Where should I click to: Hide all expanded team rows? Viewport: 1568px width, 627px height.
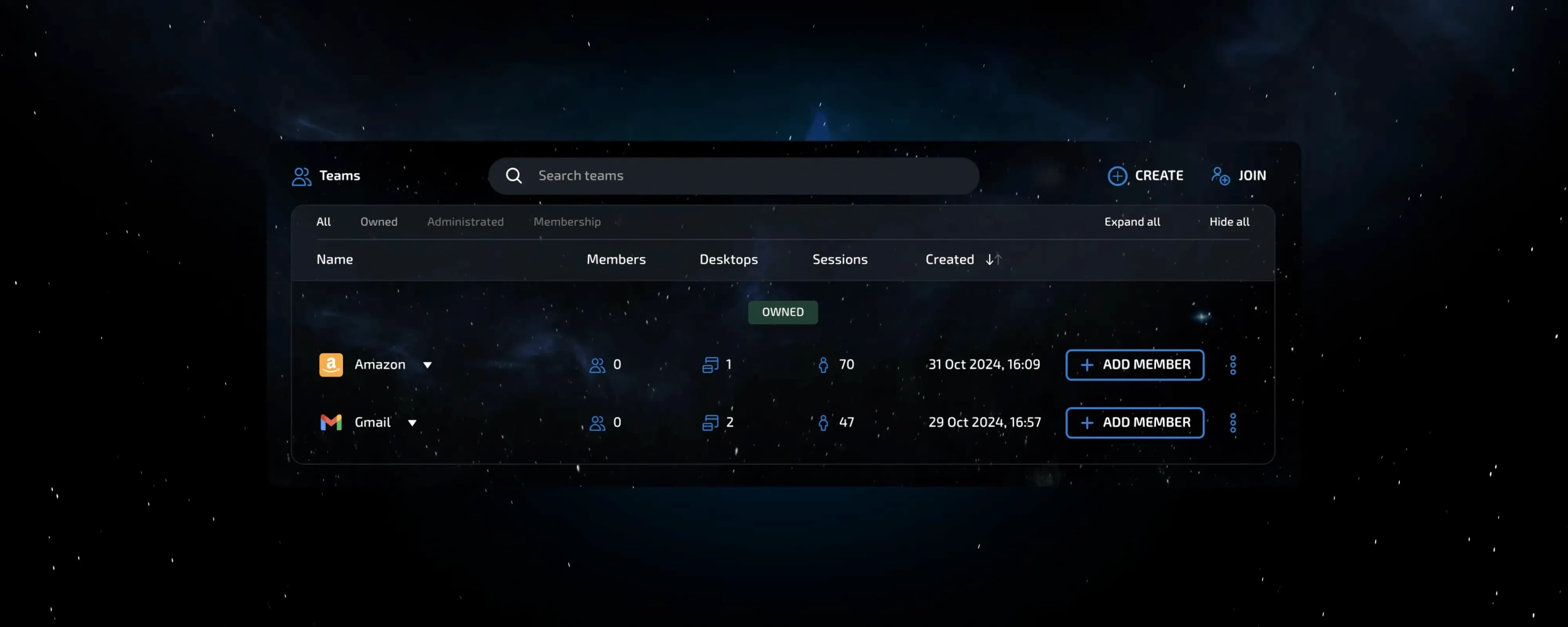(x=1229, y=222)
